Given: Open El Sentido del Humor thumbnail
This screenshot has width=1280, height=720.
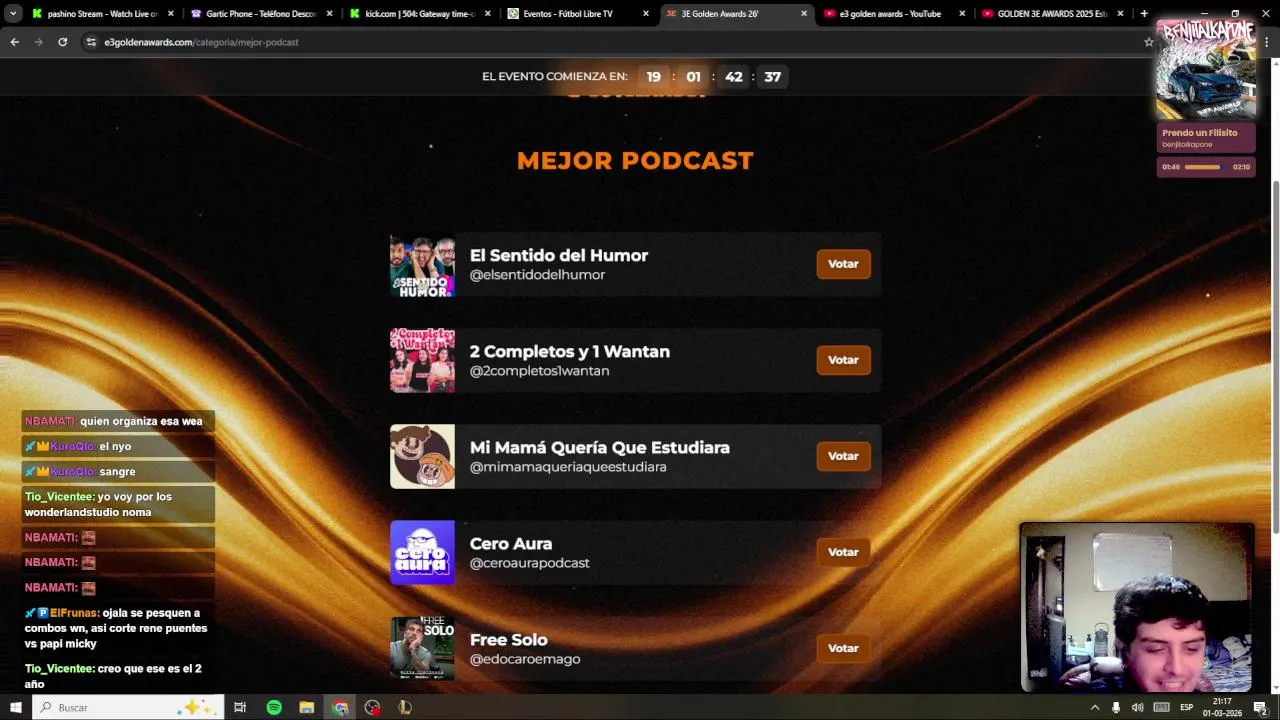Looking at the screenshot, I should coord(422,265).
